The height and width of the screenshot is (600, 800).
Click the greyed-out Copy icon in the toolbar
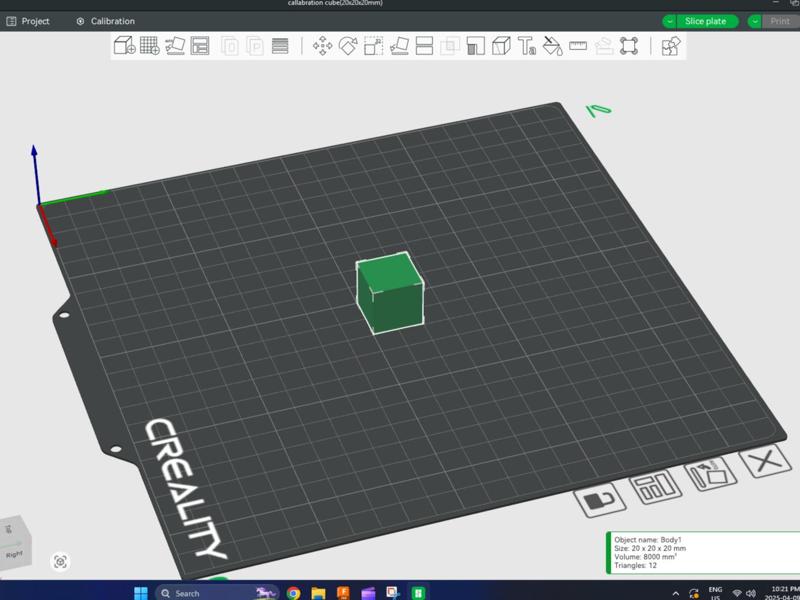[230, 46]
